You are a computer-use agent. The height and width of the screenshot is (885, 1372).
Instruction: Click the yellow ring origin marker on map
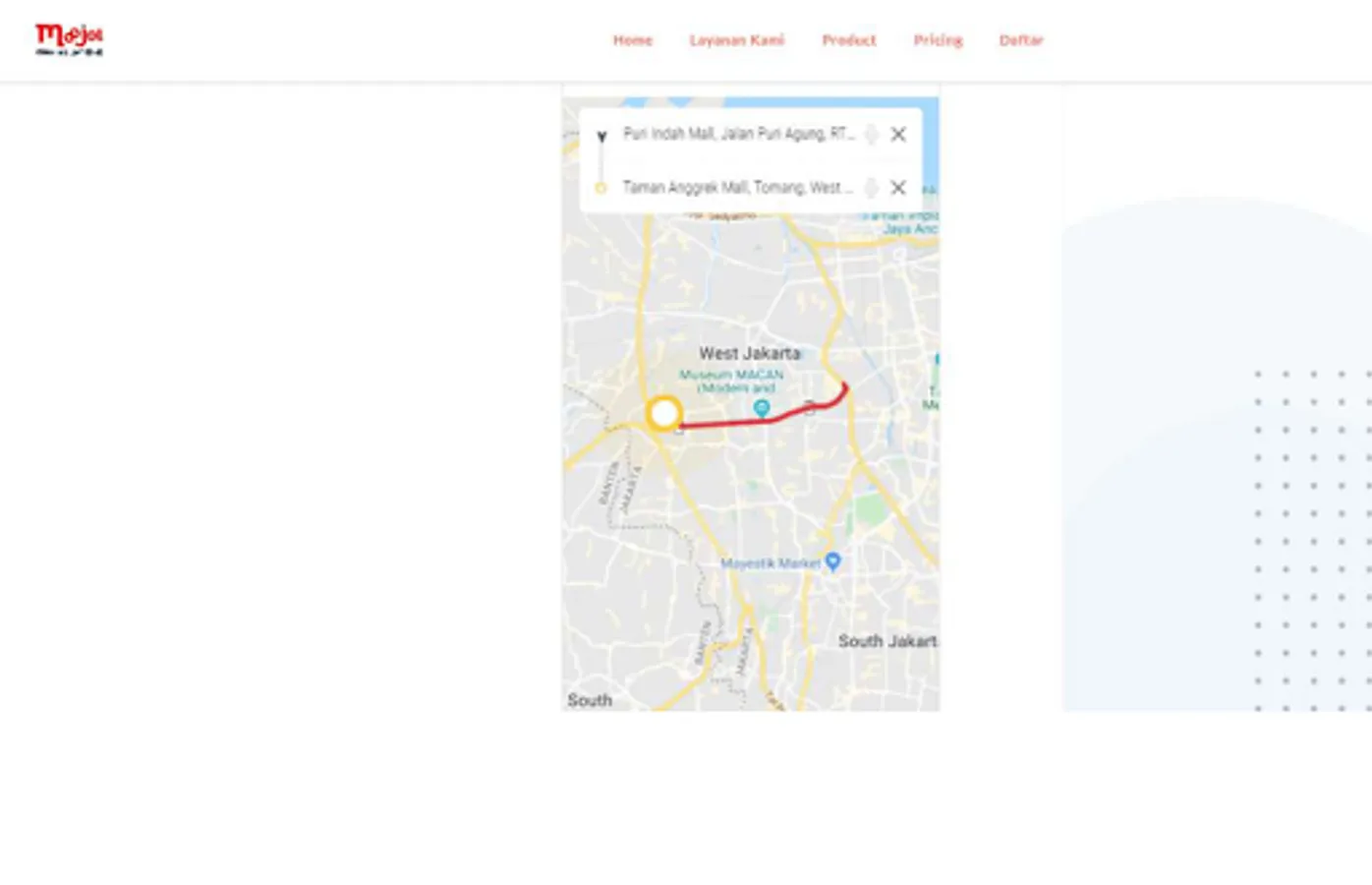[x=664, y=414]
